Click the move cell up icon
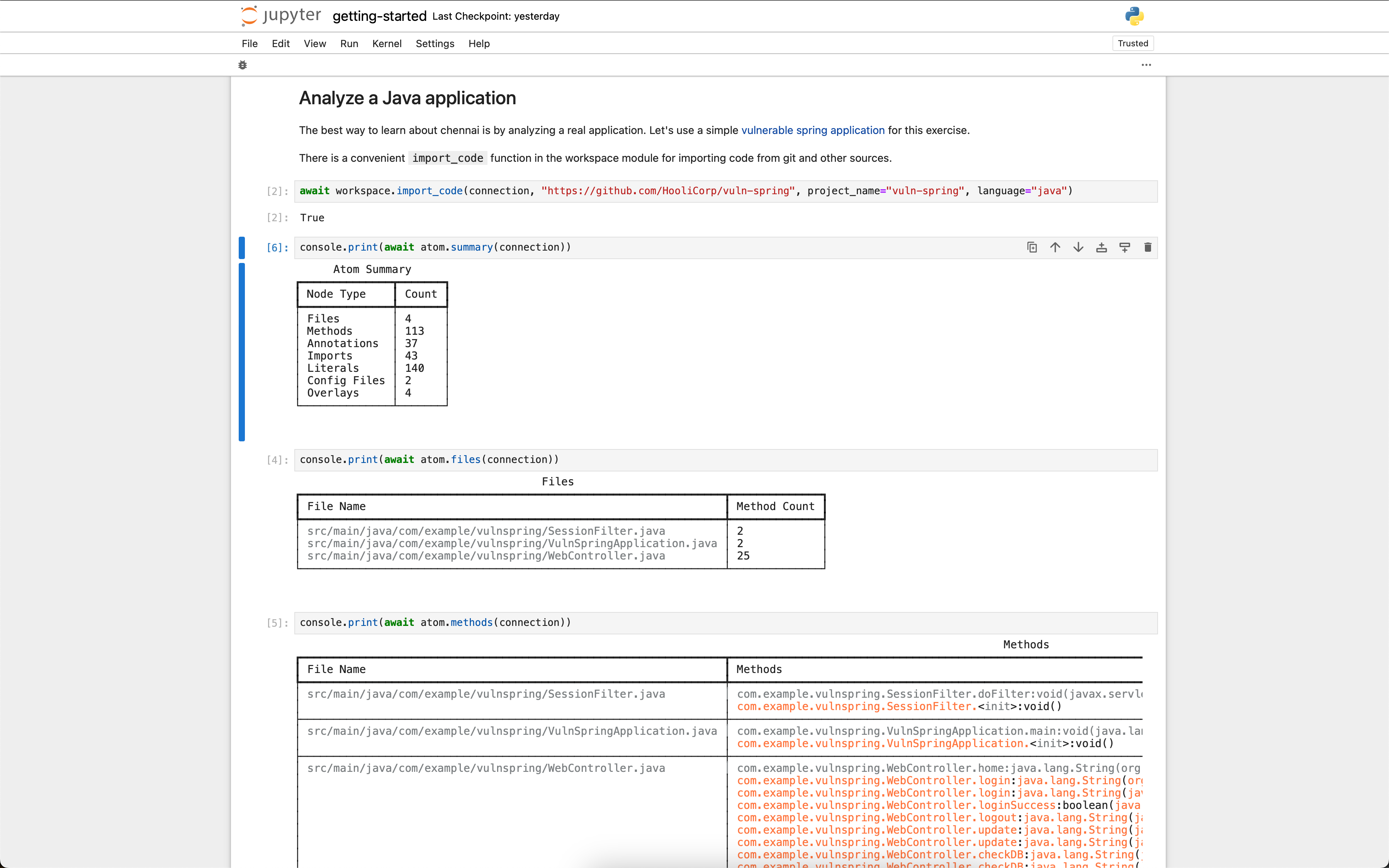The image size is (1389, 868). [x=1055, y=247]
